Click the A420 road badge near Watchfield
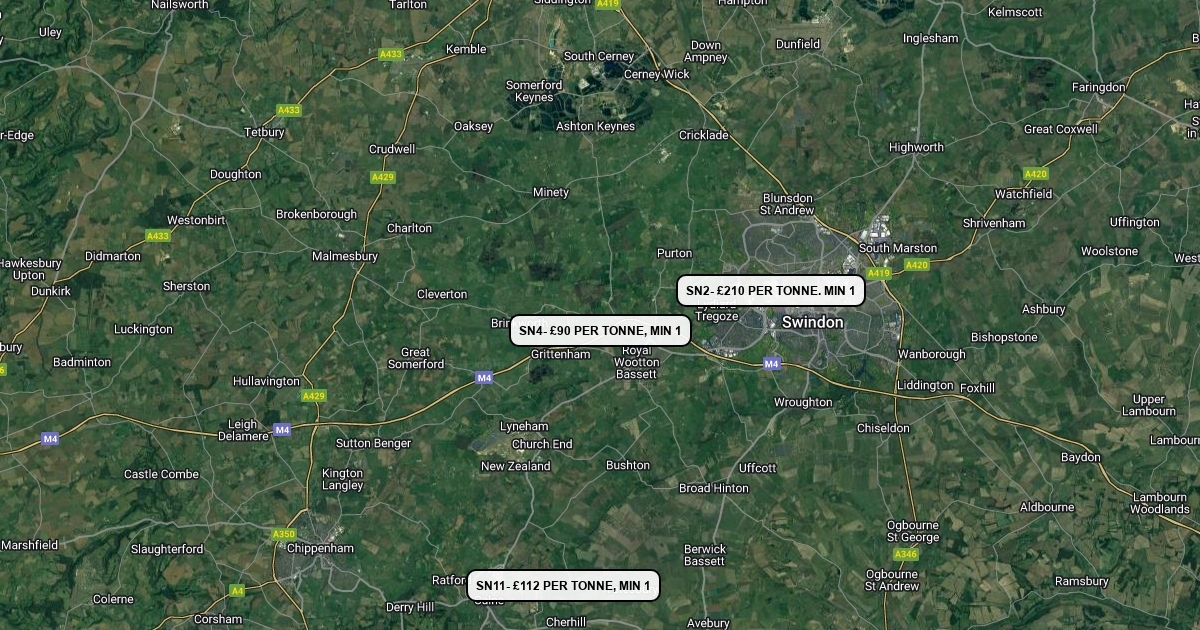 tap(1036, 173)
